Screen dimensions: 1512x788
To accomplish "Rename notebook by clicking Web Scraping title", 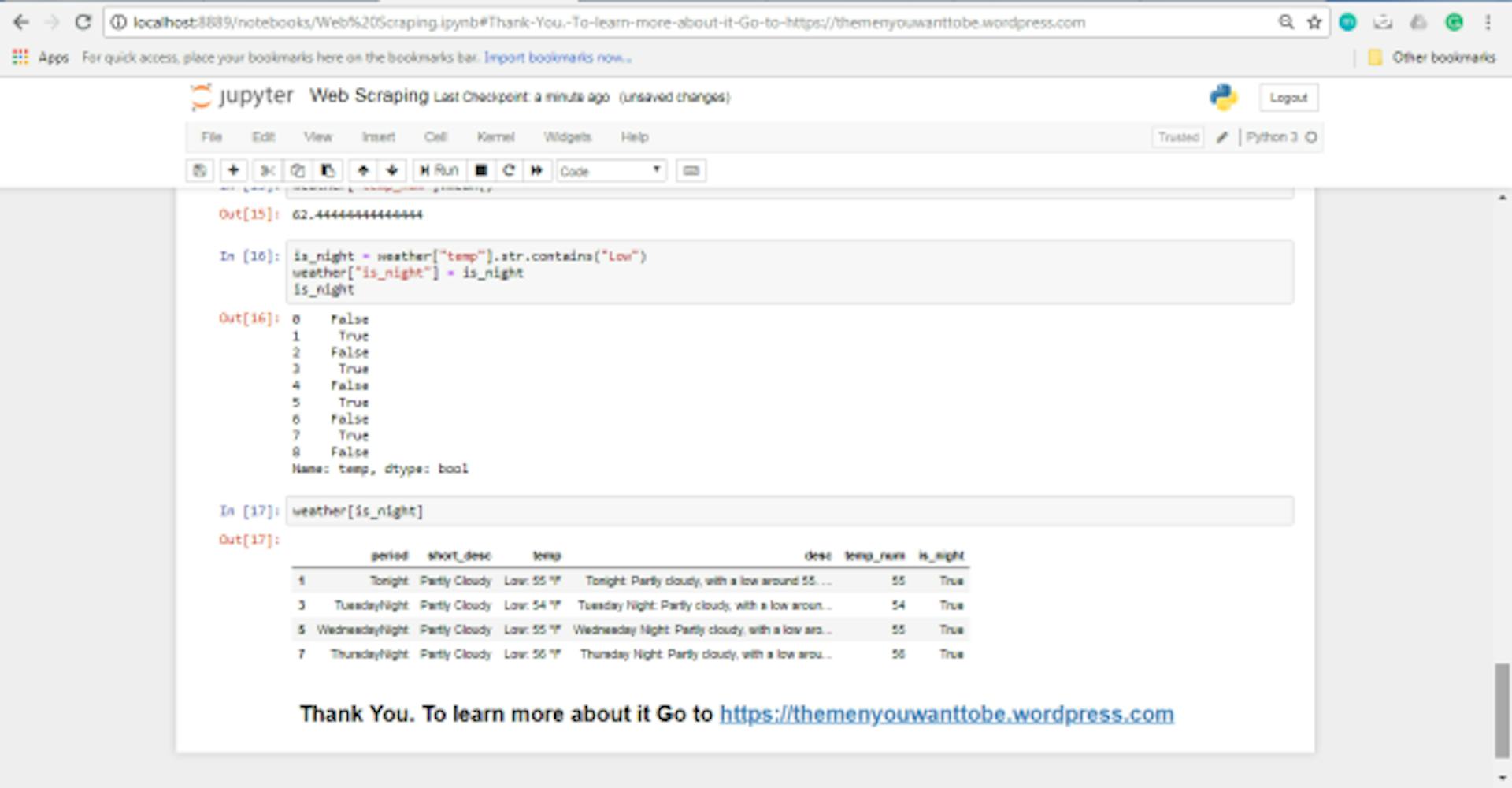I will coord(369,96).
